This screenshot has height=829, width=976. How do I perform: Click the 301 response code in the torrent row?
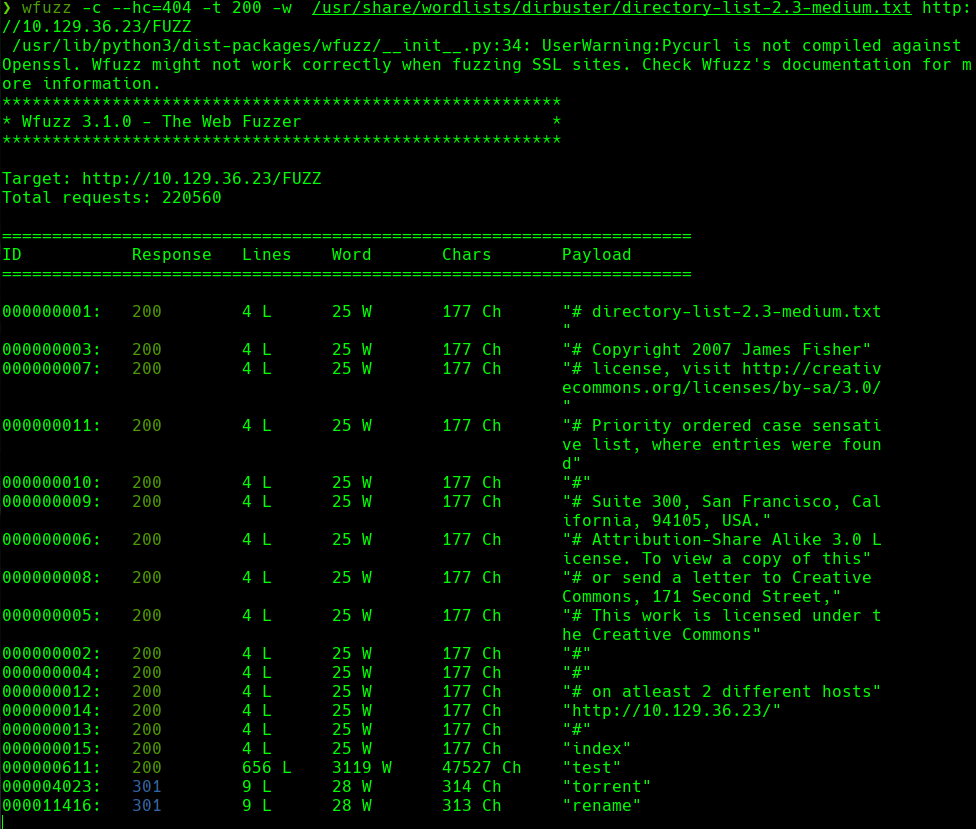[147, 787]
